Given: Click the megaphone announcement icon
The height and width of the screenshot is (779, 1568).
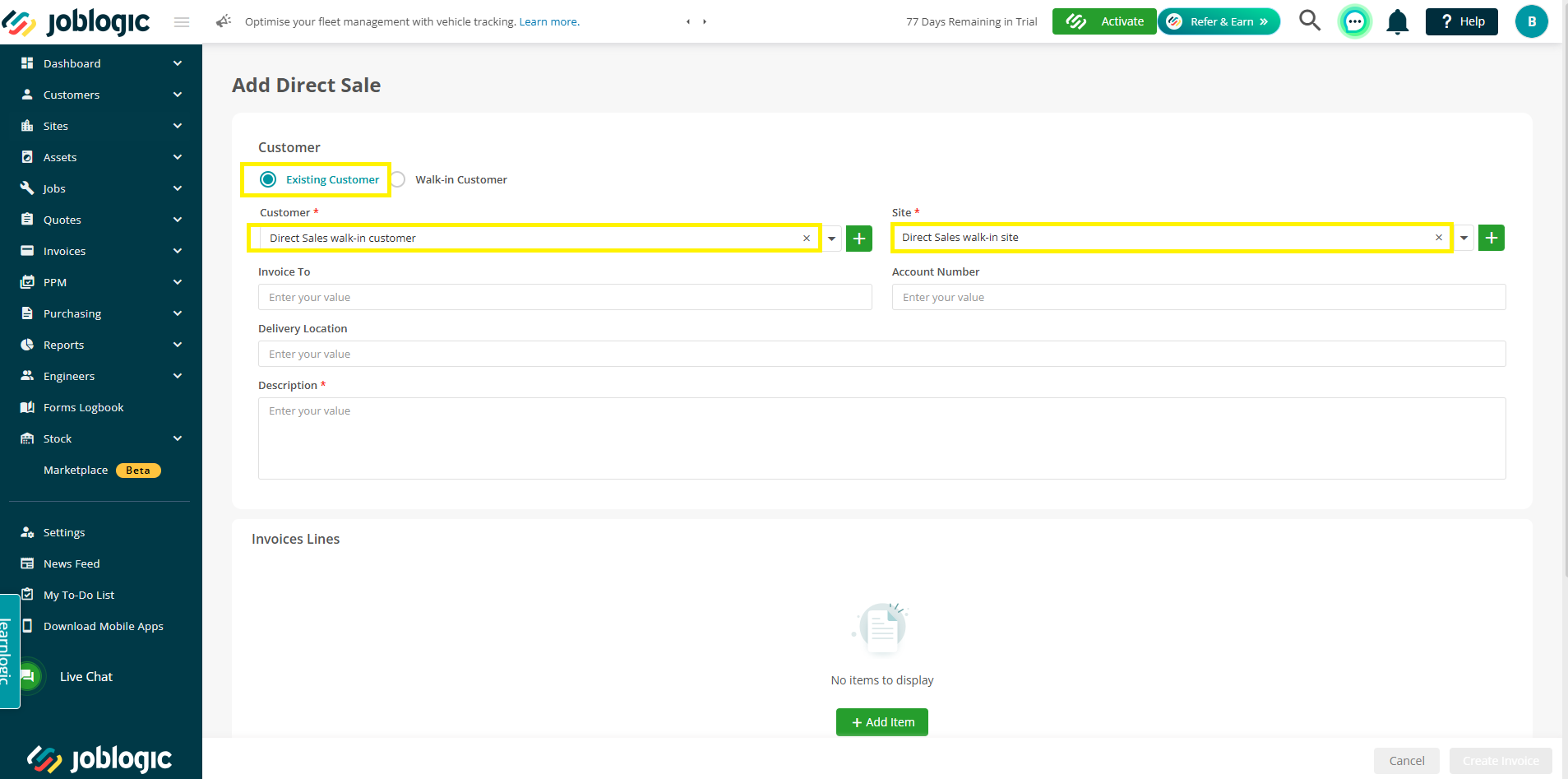Looking at the screenshot, I should coord(224,21).
